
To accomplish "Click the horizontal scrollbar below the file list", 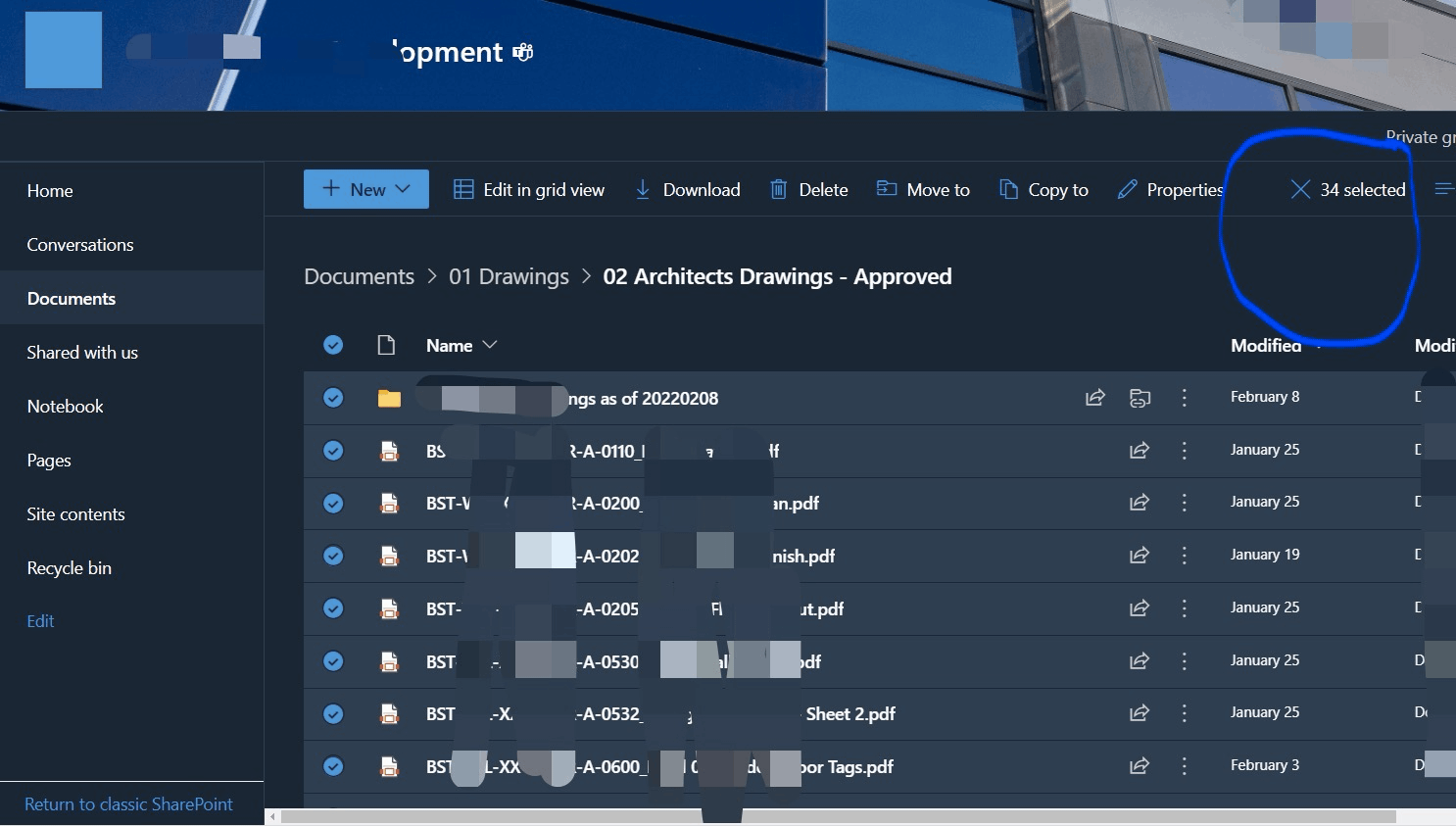I will tap(838, 816).
